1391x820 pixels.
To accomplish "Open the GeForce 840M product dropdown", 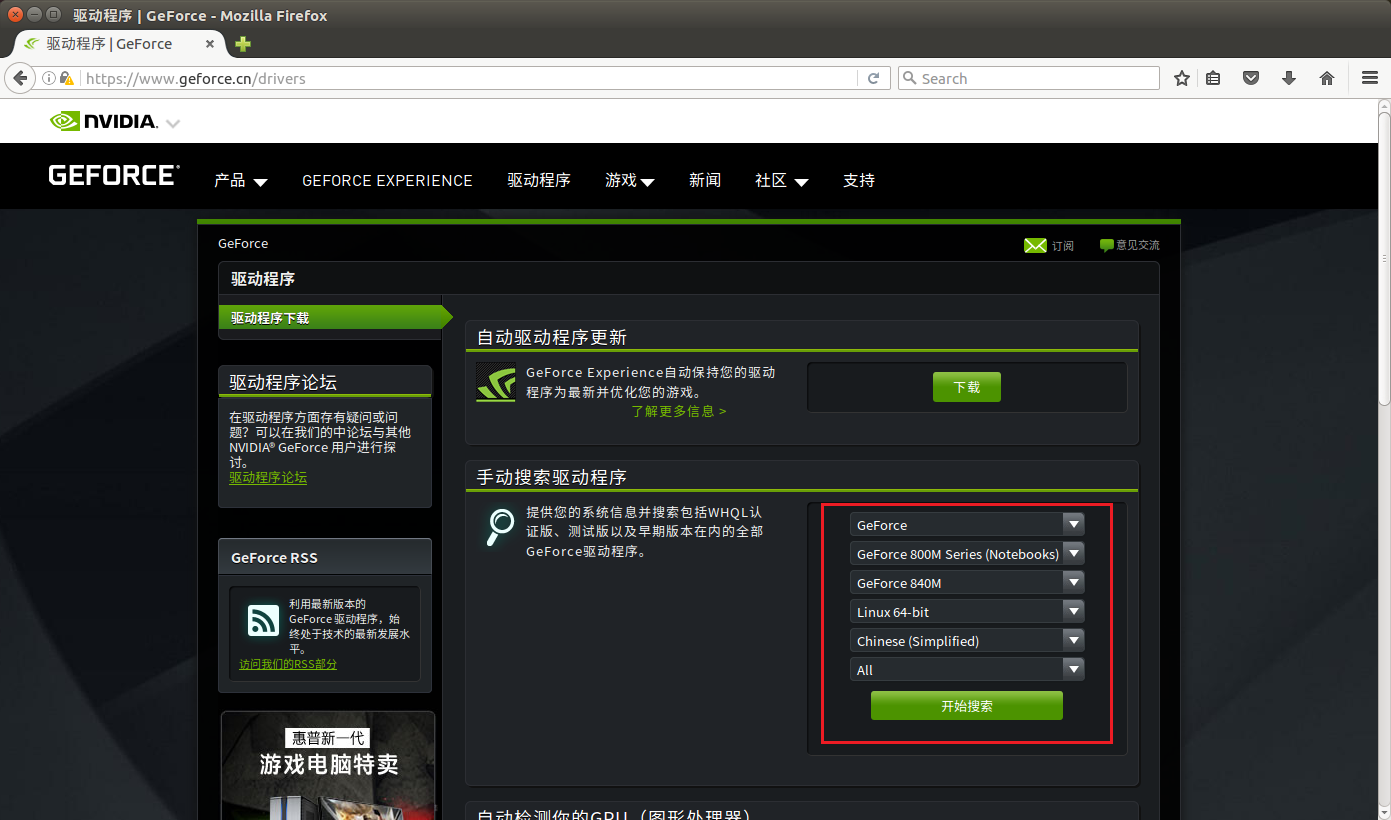I will (966, 582).
